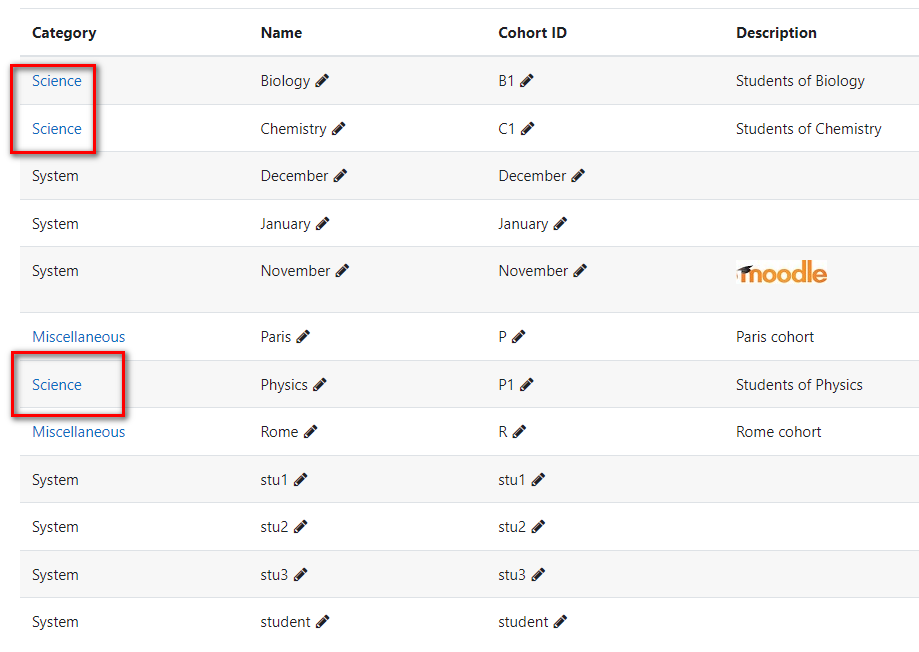Open the Science category in Biology row
The width and height of the screenshot is (919, 652).
[x=57, y=81]
